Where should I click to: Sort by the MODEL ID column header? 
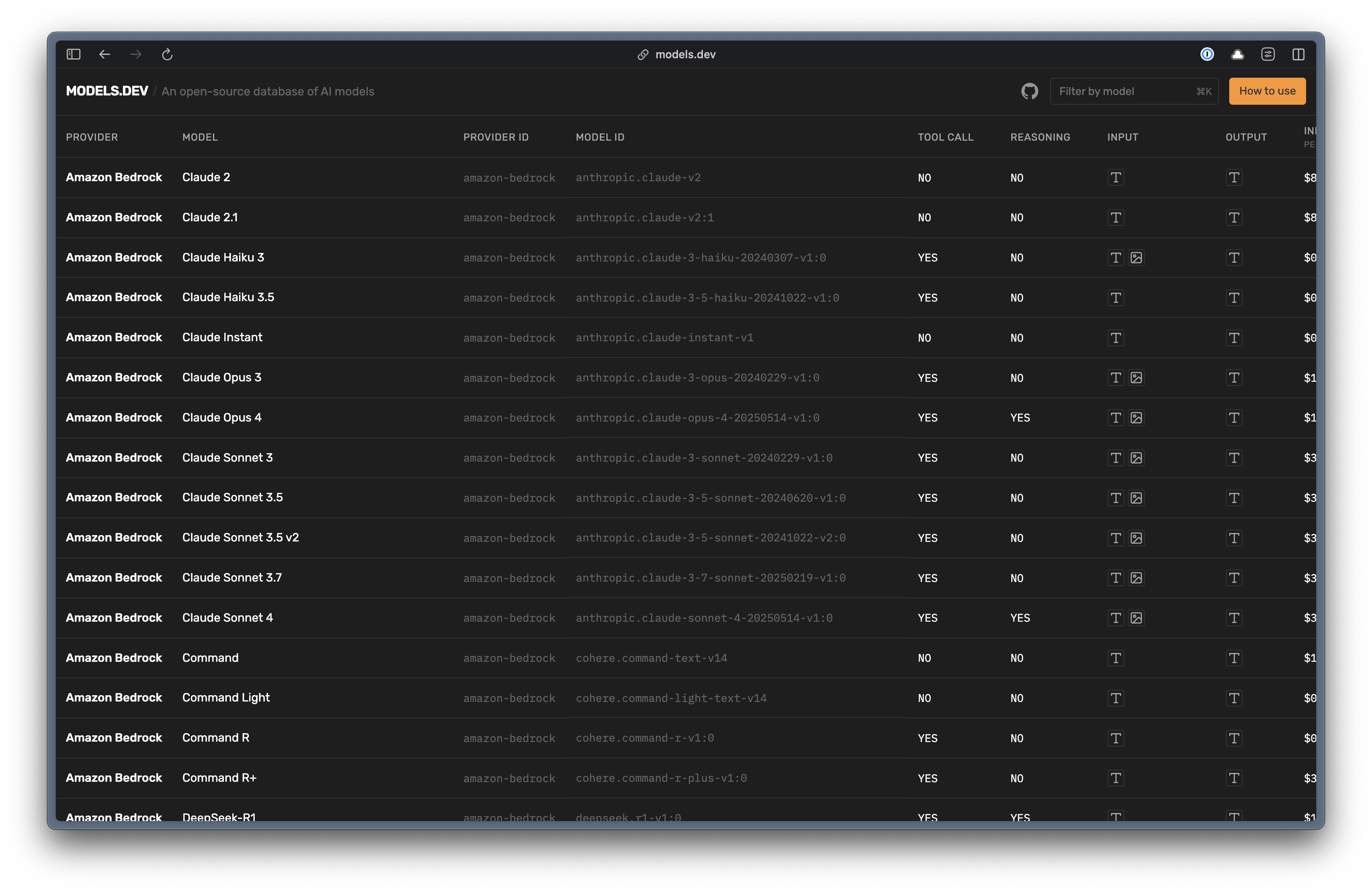(x=600, y=137)
